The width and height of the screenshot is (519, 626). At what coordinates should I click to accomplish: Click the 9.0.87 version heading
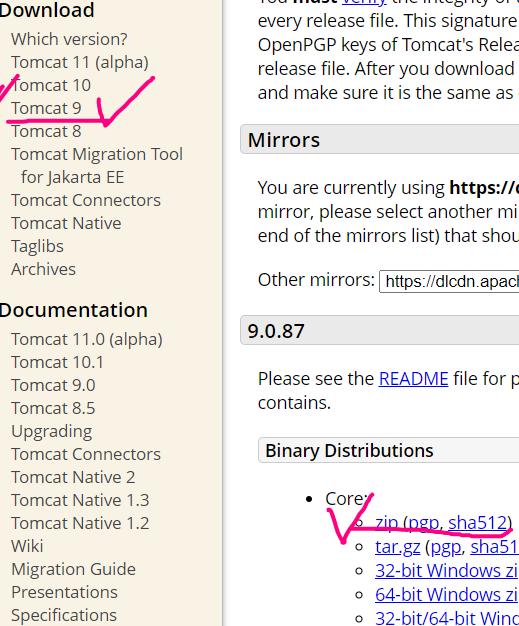276,331
